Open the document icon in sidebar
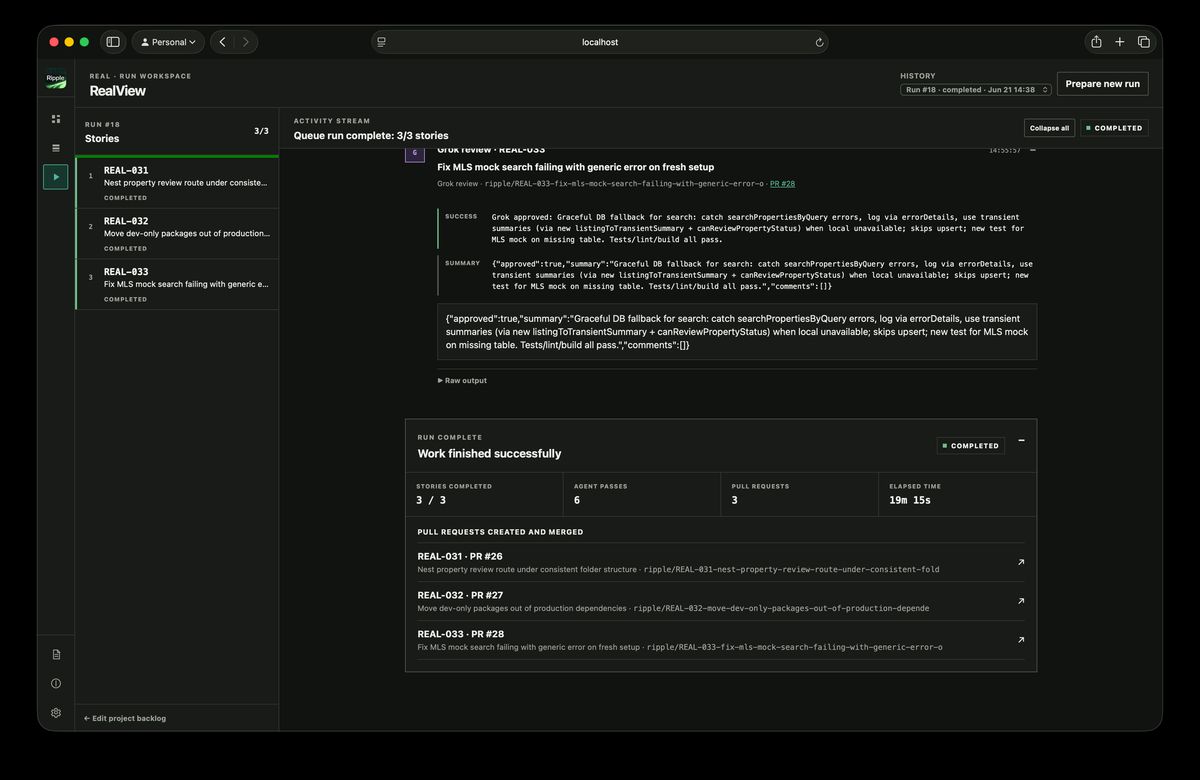Image resolution: width=1200 pixels, height=780 pixels. click(x=56, y=654)
